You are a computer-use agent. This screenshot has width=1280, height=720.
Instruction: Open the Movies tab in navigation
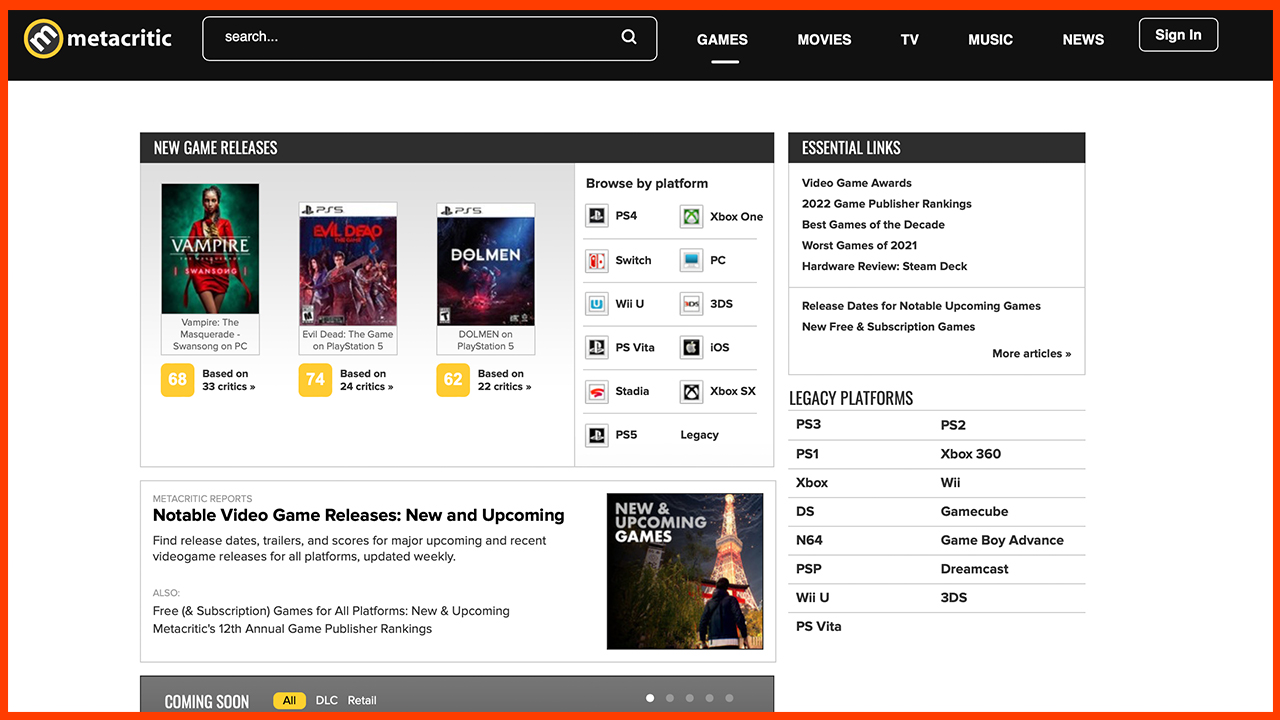[x=824, y=40]
